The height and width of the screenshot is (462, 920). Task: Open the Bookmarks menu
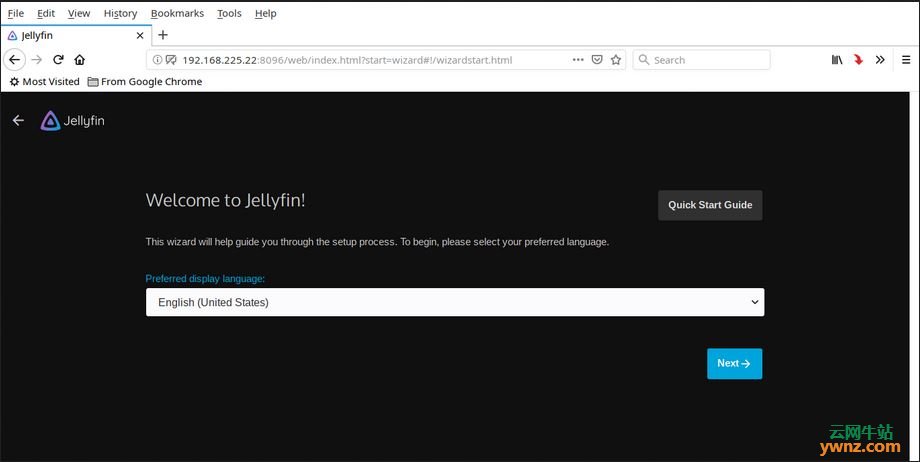[x=177, y=14]
